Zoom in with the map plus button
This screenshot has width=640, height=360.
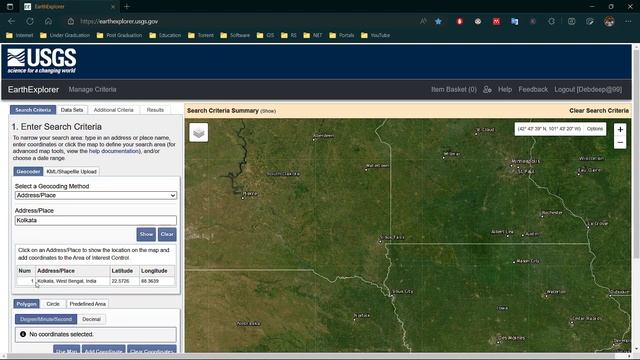[x=620, y=129]
